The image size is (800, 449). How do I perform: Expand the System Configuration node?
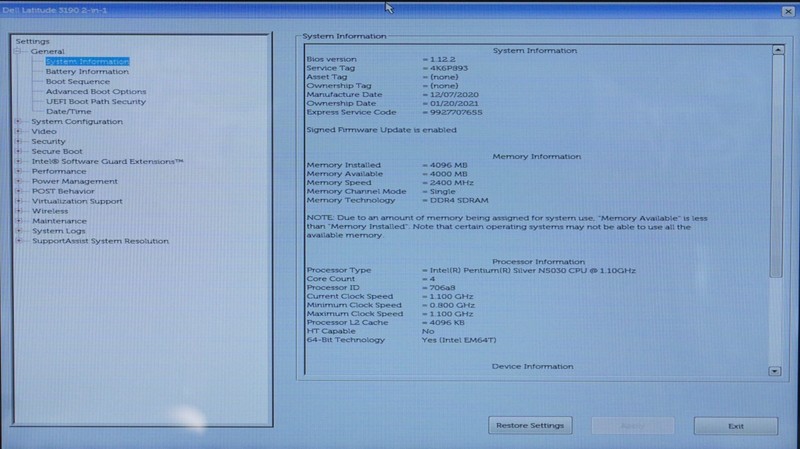pyautogui.click(x=18, y=121)
